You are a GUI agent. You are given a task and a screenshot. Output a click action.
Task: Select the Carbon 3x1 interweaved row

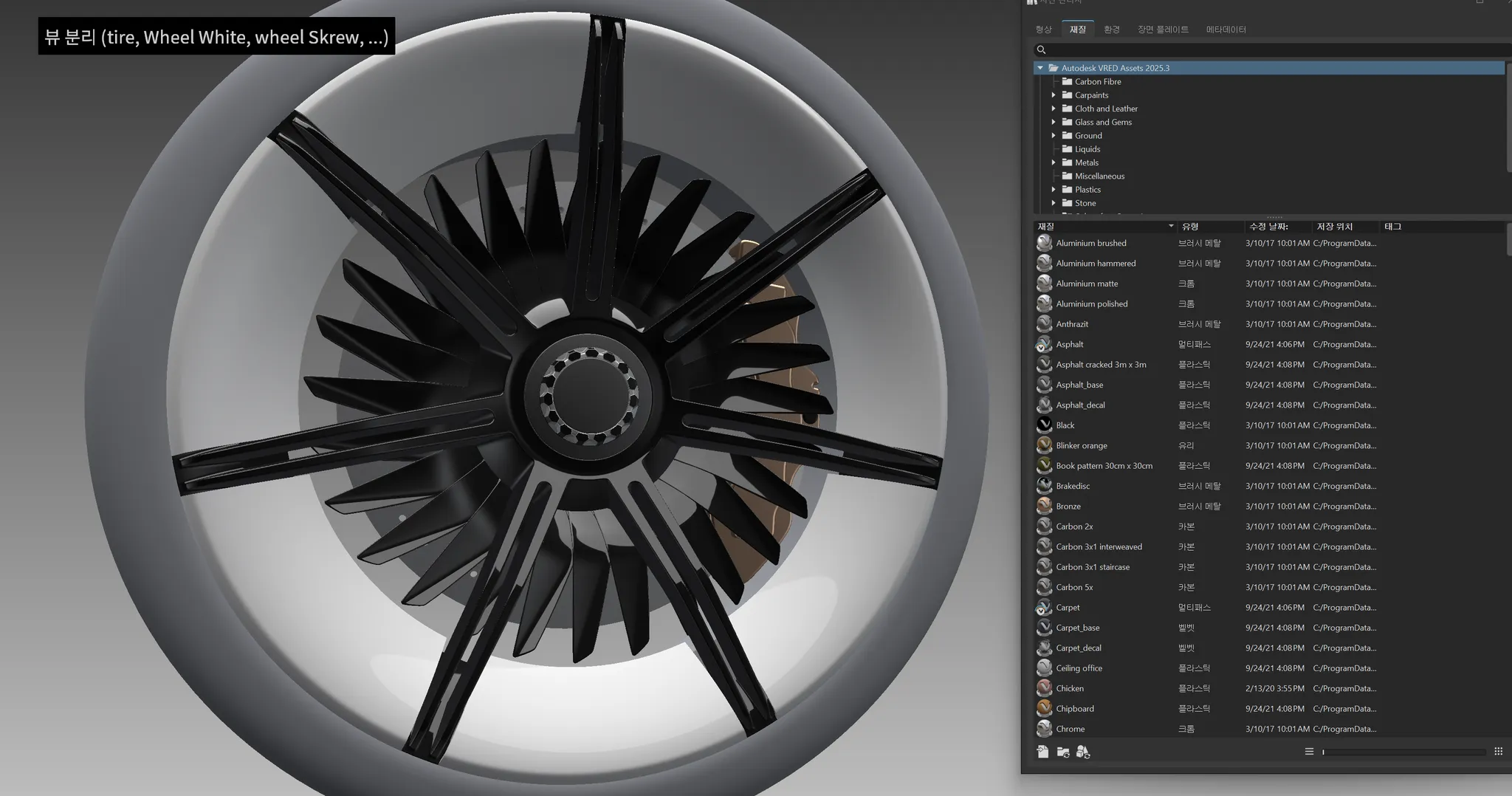pos(1270,547)
